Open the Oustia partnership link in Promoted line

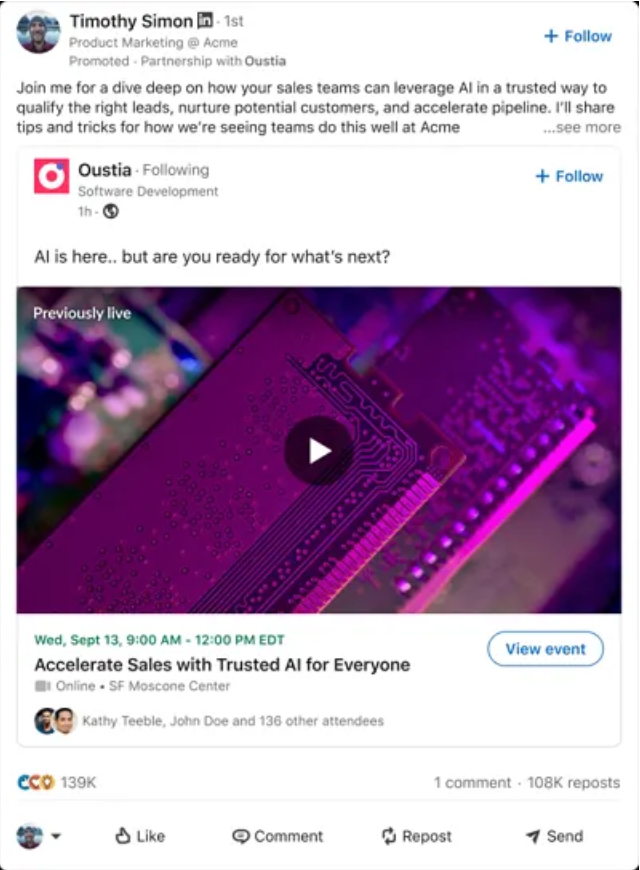click(265, 61)
